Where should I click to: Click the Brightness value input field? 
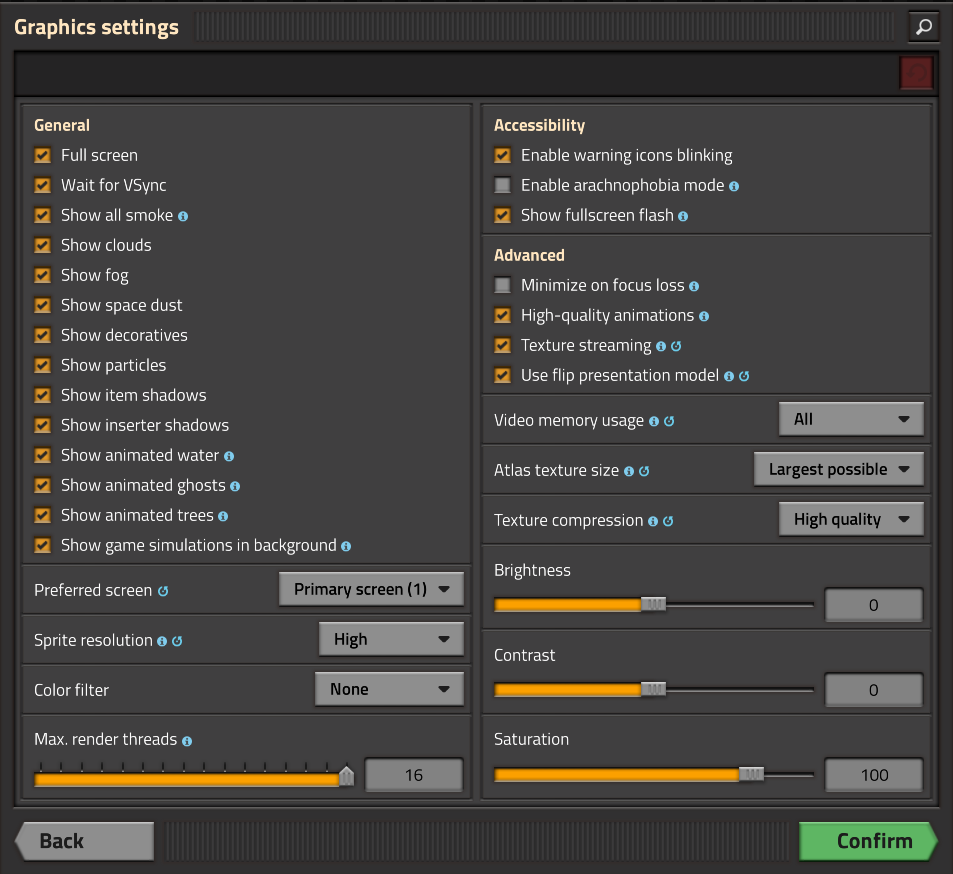(873, 605)
